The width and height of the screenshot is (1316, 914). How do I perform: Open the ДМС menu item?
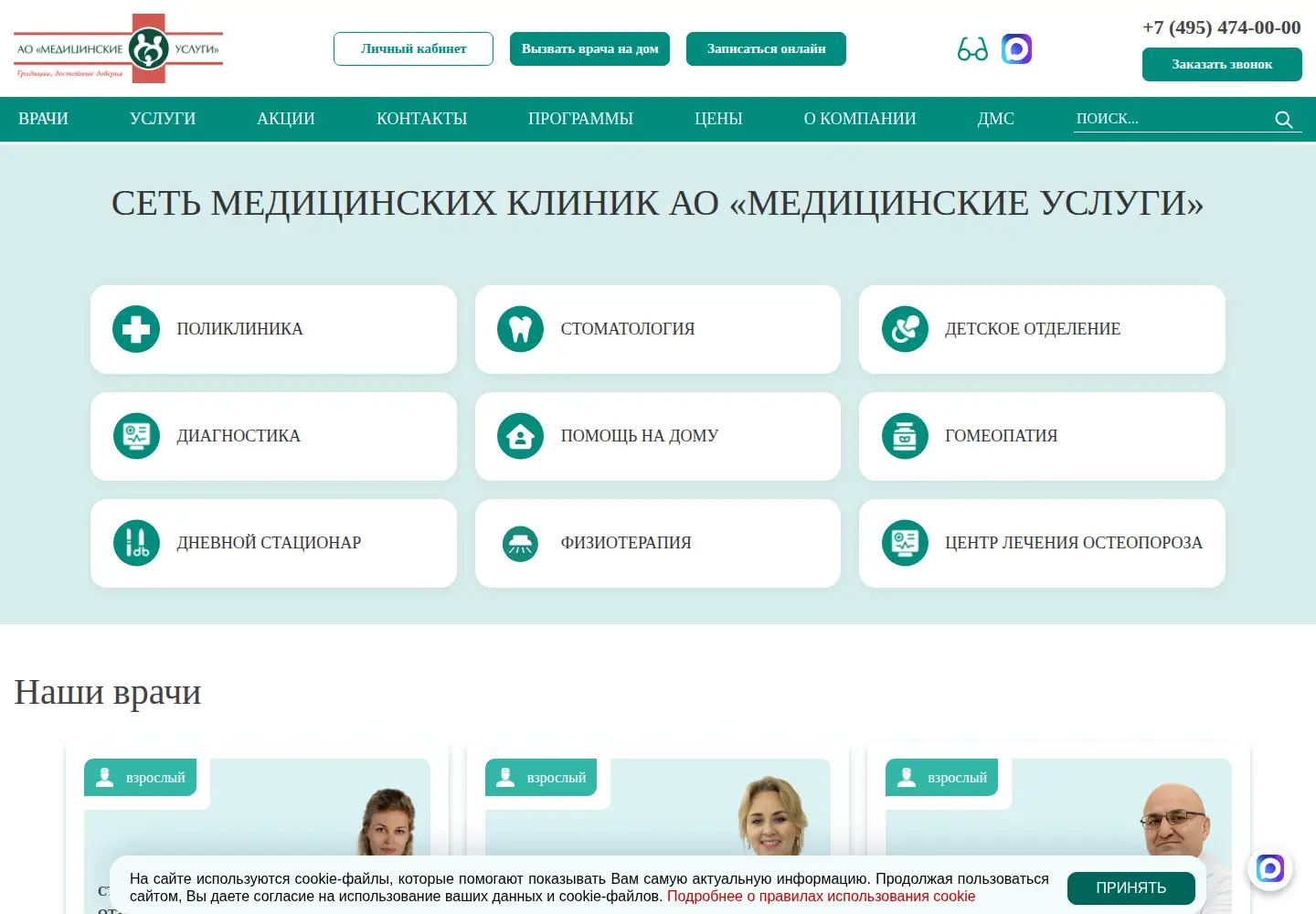(996, 119)
